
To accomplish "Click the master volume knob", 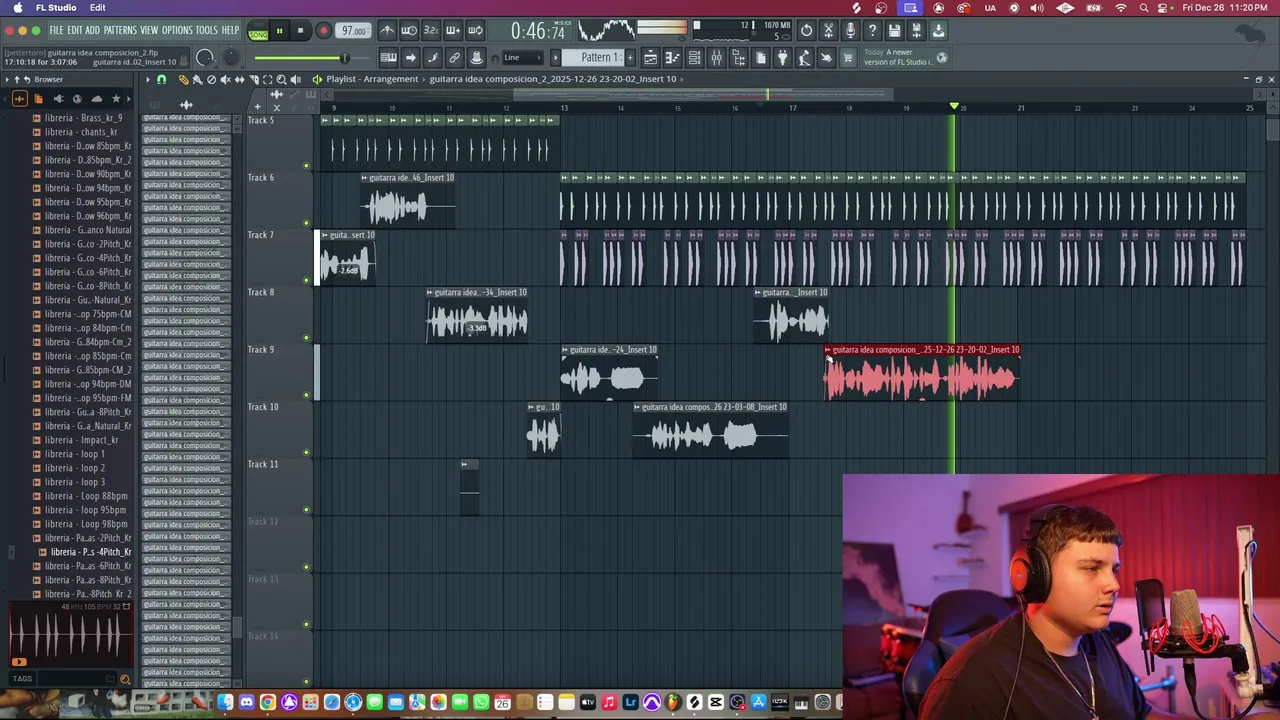I will tap(205, 58).
